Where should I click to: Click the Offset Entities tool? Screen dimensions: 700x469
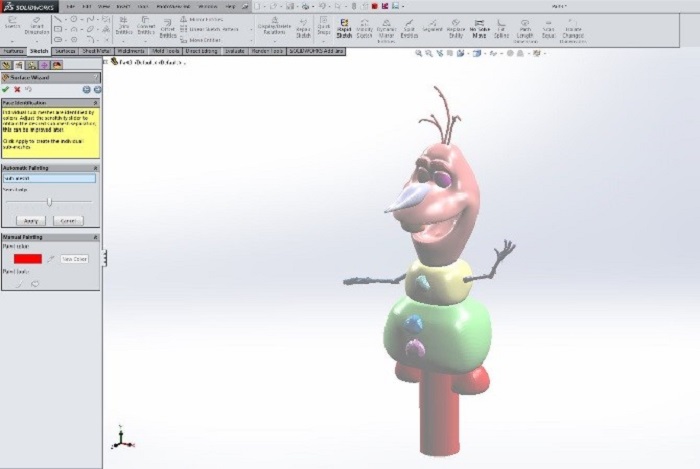pyautogui.click(x=167, y=29)
